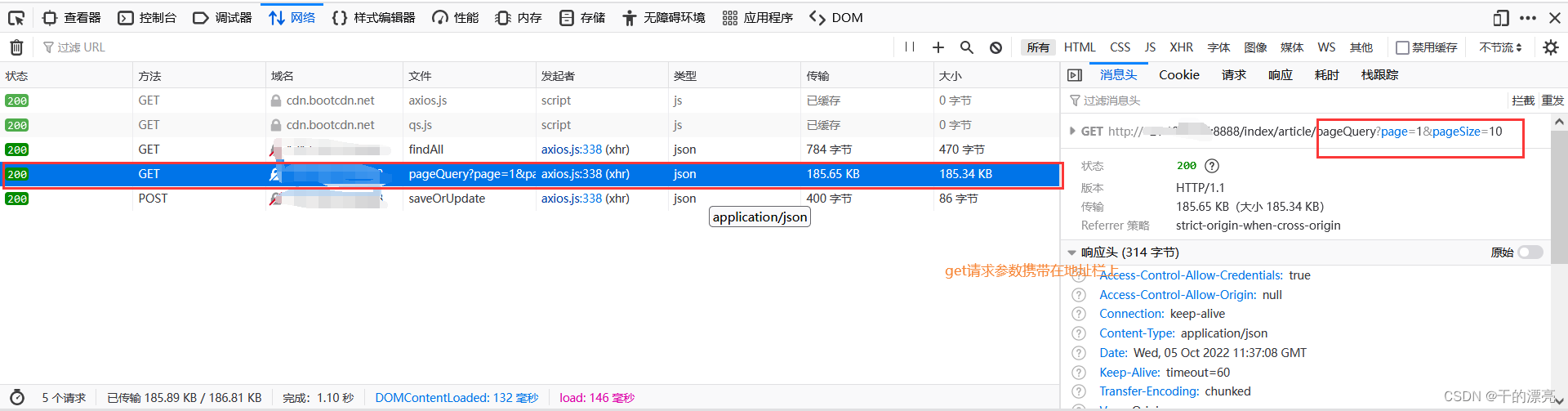Collapse the 响应头 section
Screen dimensions: 1568x411
click(x=1072, y=252)
